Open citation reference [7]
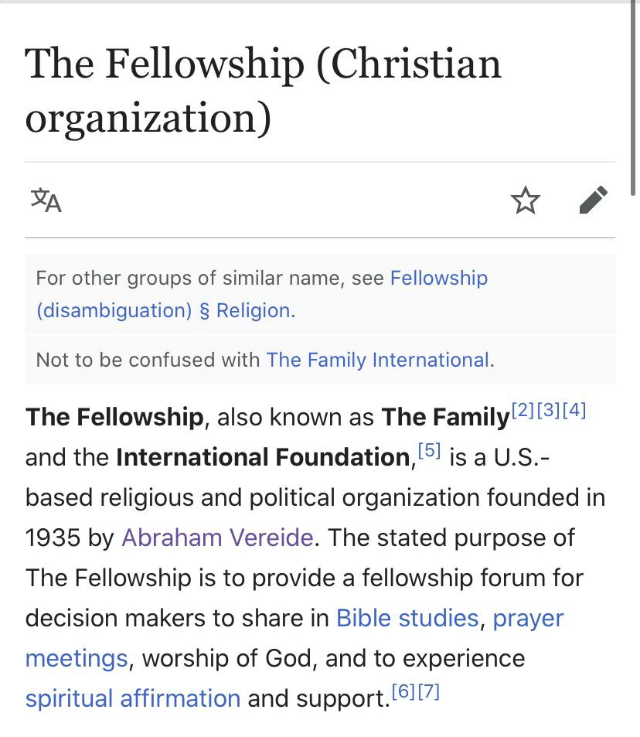Screen dimensions: 640x737 (429, 691)
